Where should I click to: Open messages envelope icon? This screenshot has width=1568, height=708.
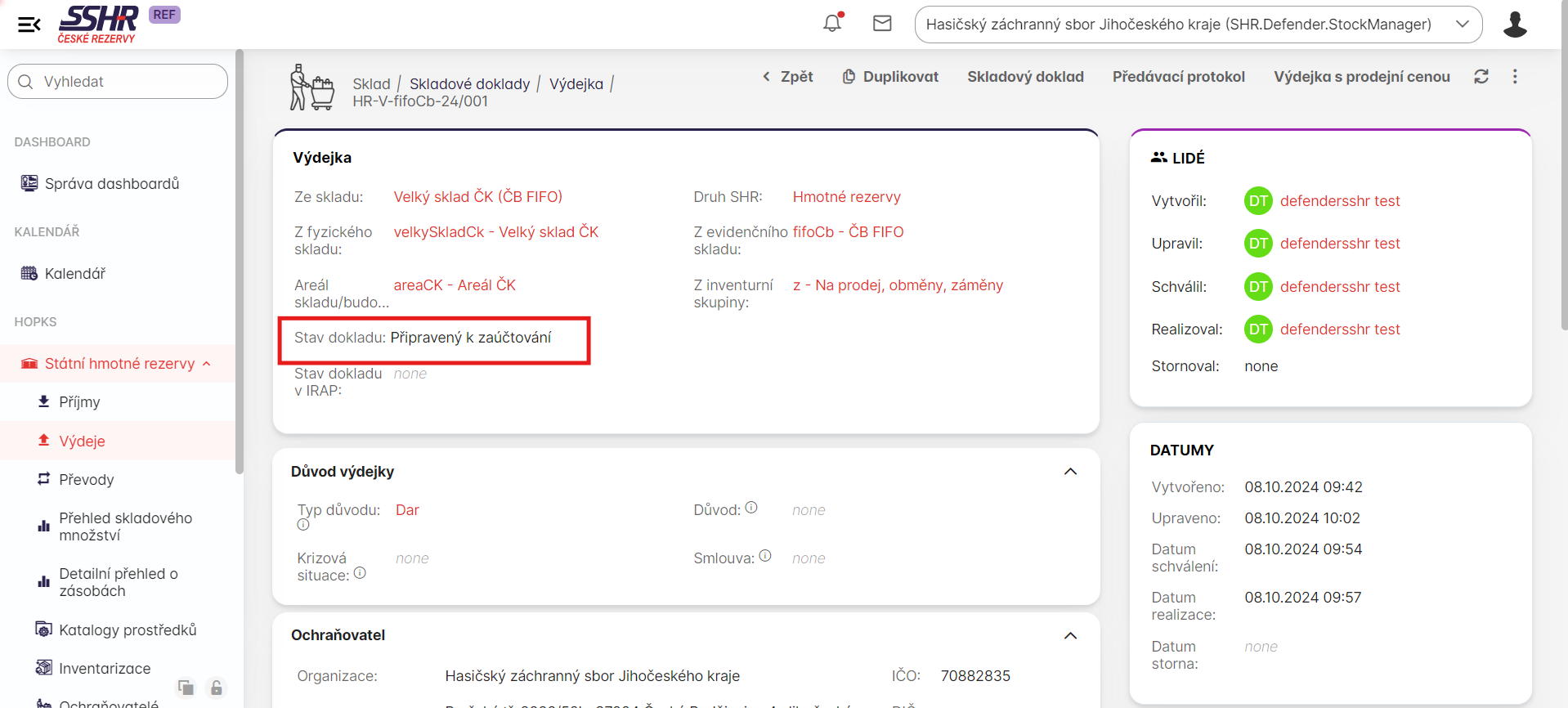click(x=882, y=24)
